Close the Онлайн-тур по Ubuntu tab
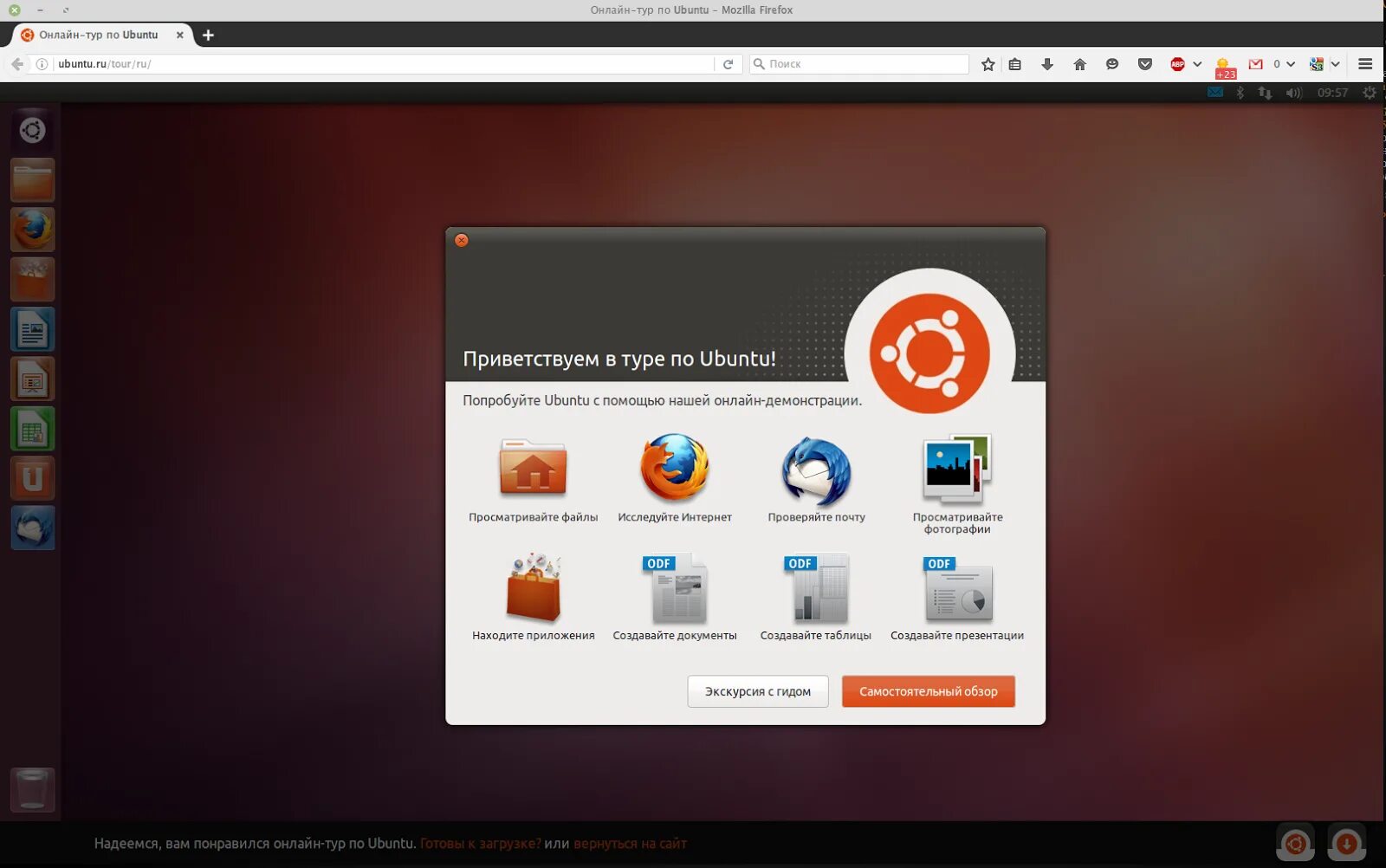Image resolution: width=1386 pixels, height=868 pixels. pyautogui.click(x=180, y=36)
